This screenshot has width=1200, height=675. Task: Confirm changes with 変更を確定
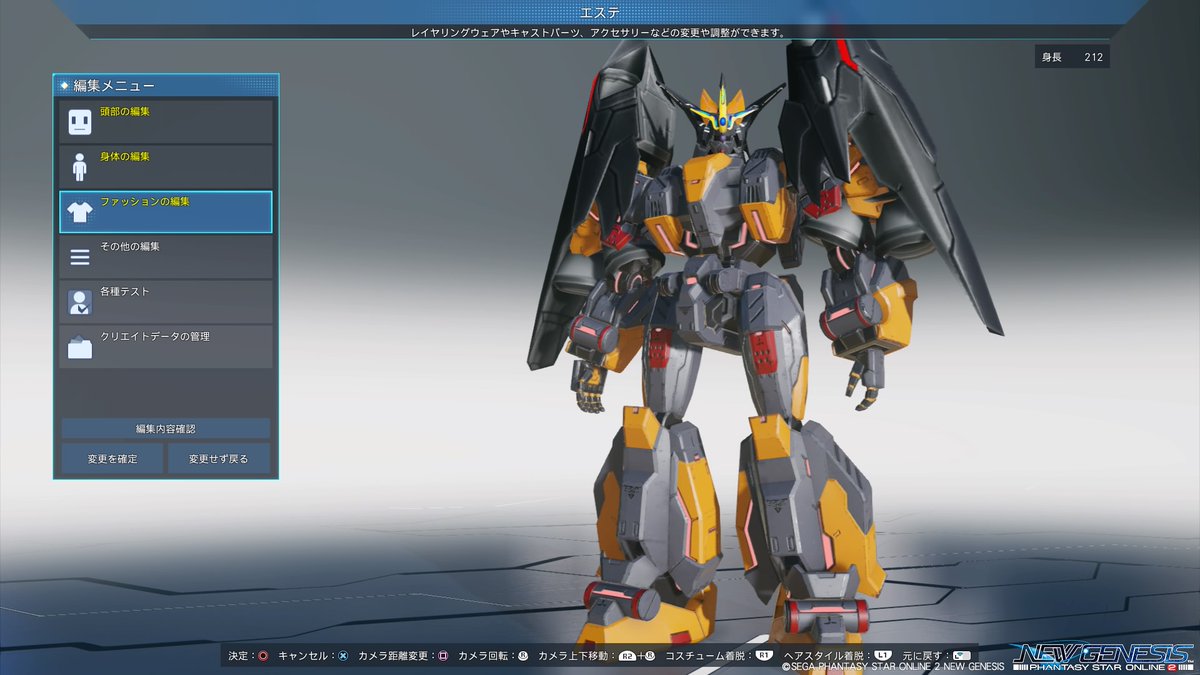point(111,459)
